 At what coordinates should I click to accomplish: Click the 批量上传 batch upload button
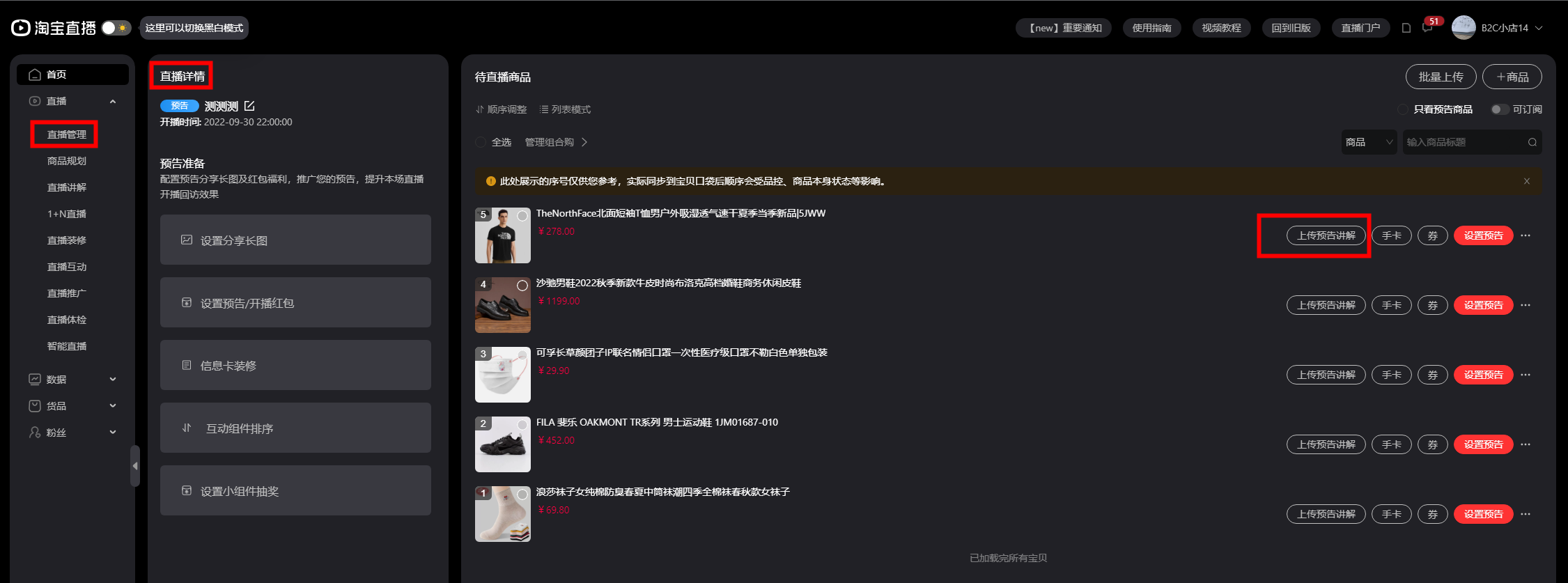(1441, 77)
